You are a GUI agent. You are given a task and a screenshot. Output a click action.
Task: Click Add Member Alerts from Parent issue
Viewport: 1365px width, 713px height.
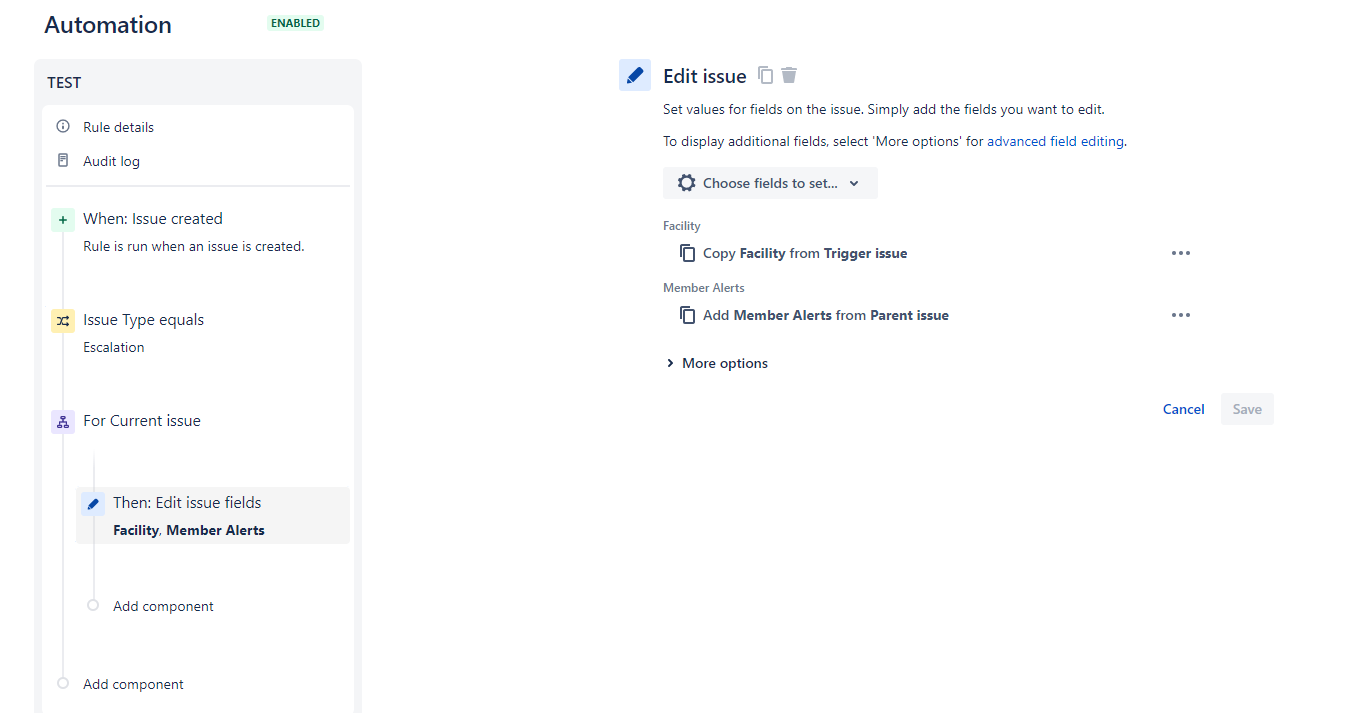tap(826, 315)
